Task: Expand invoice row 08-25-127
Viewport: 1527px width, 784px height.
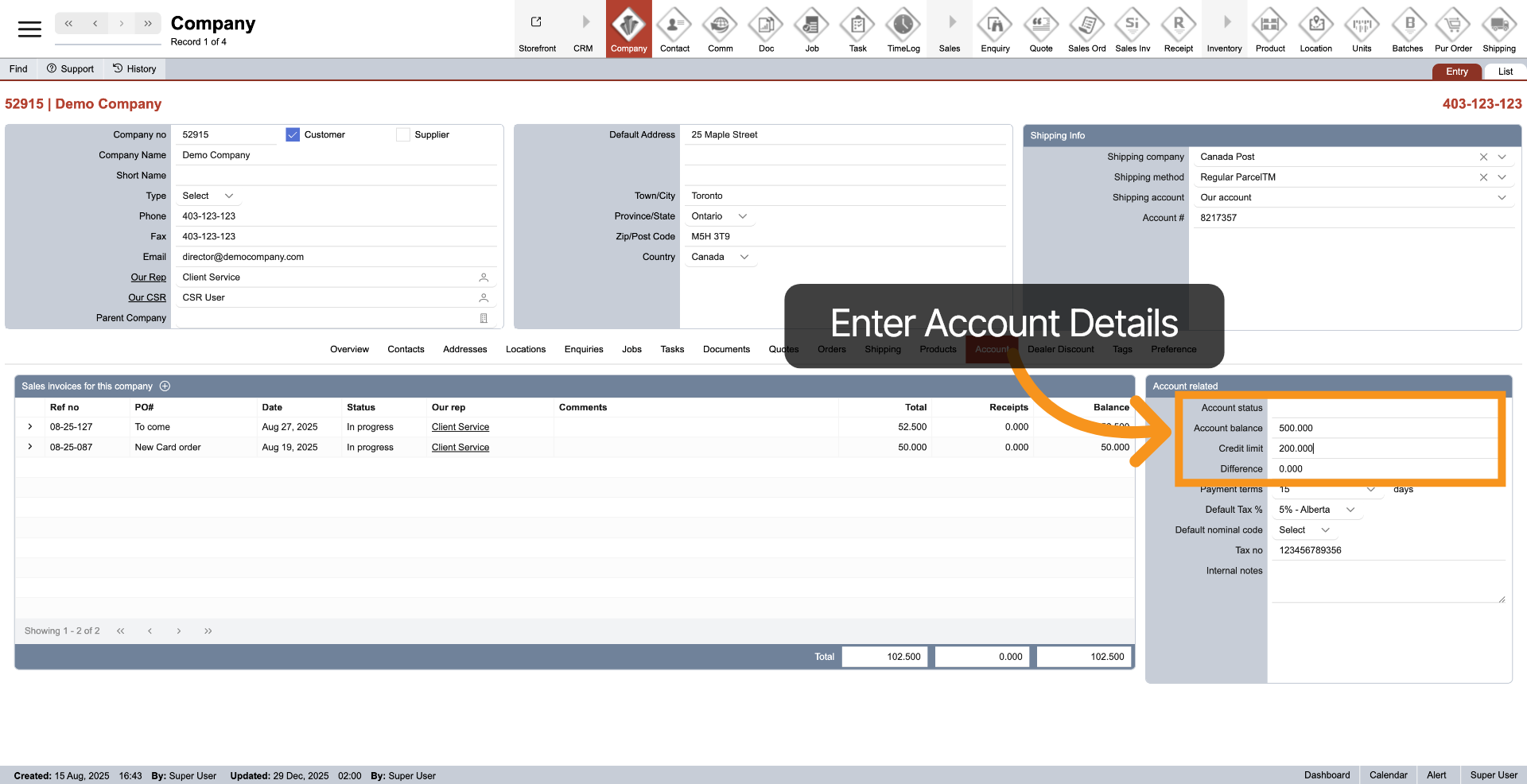Action: click(x=30, y=427)
